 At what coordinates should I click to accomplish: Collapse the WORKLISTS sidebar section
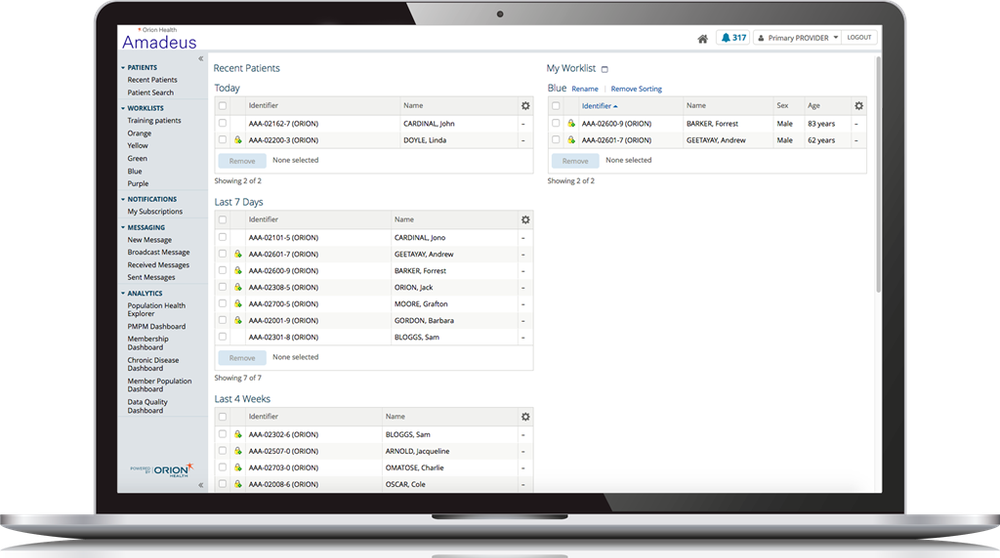tap(123, 108)
